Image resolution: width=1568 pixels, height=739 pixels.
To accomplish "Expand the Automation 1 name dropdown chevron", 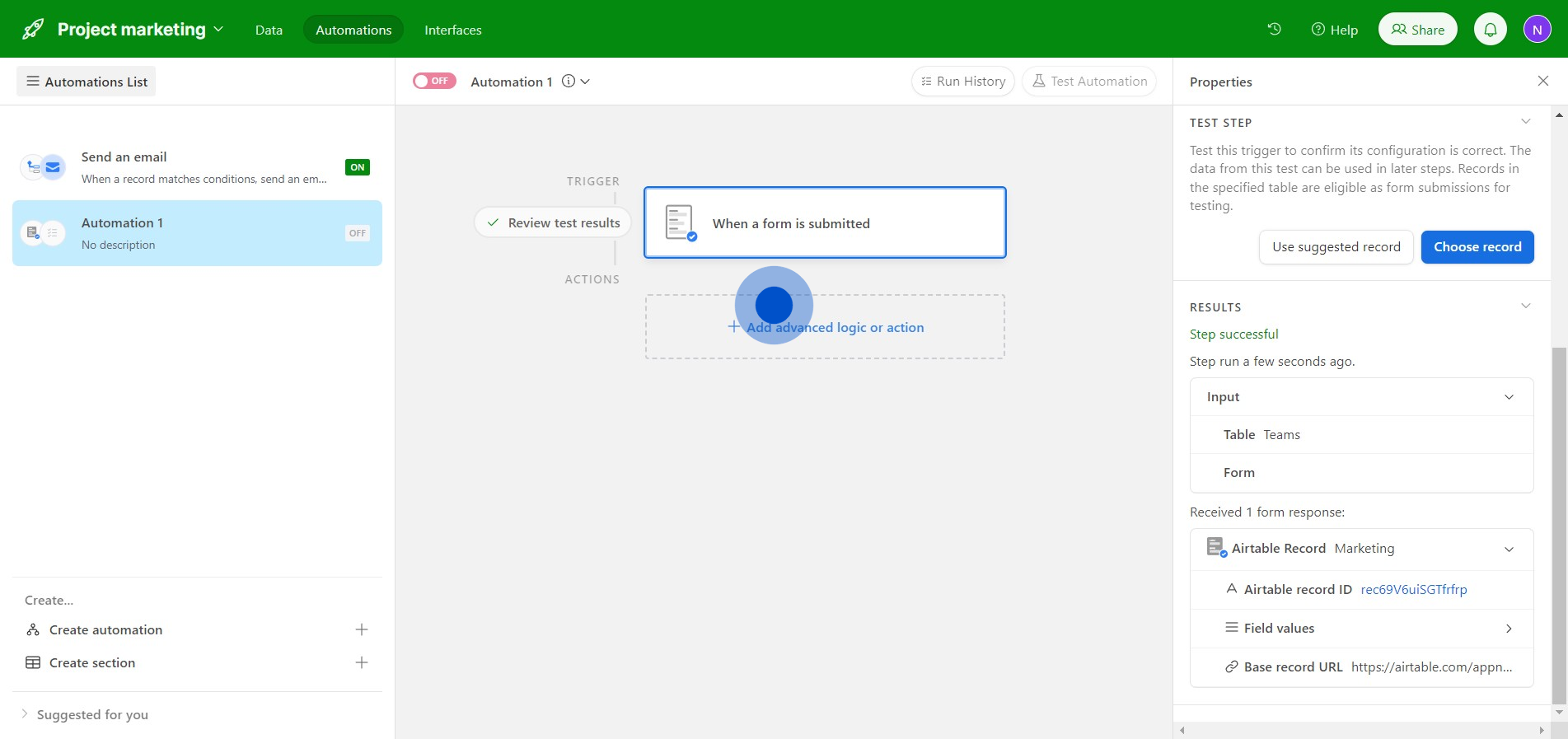I will (x=585, y=82).
